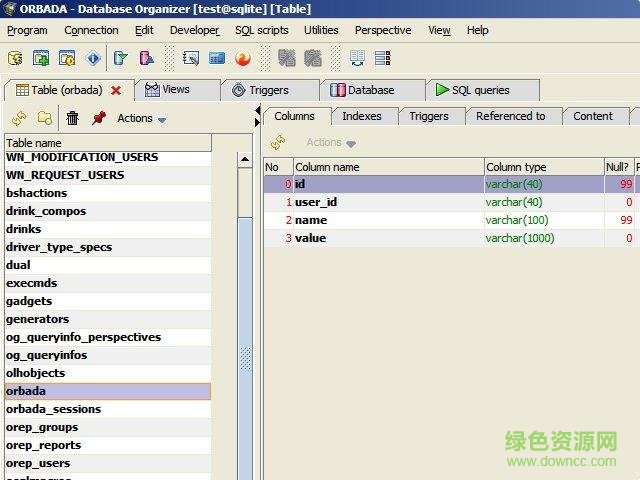The height and width of the screenshot is (480, 640).
Task: Select the orbada_sessions table row
Action: click(x=108, y=409)
